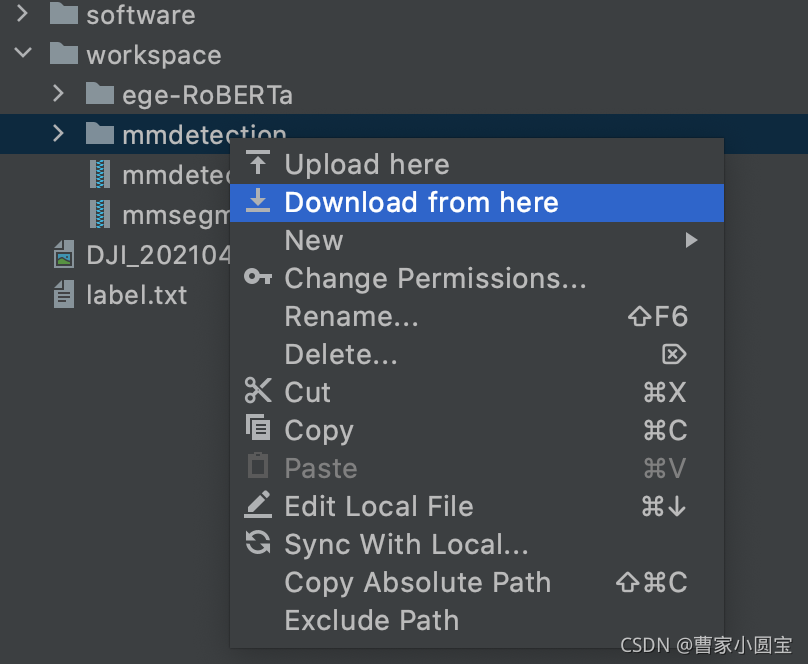The image size is (808, 664).
Task: Expand the ege-RoBERTa folder chevron
Action: 58,93
